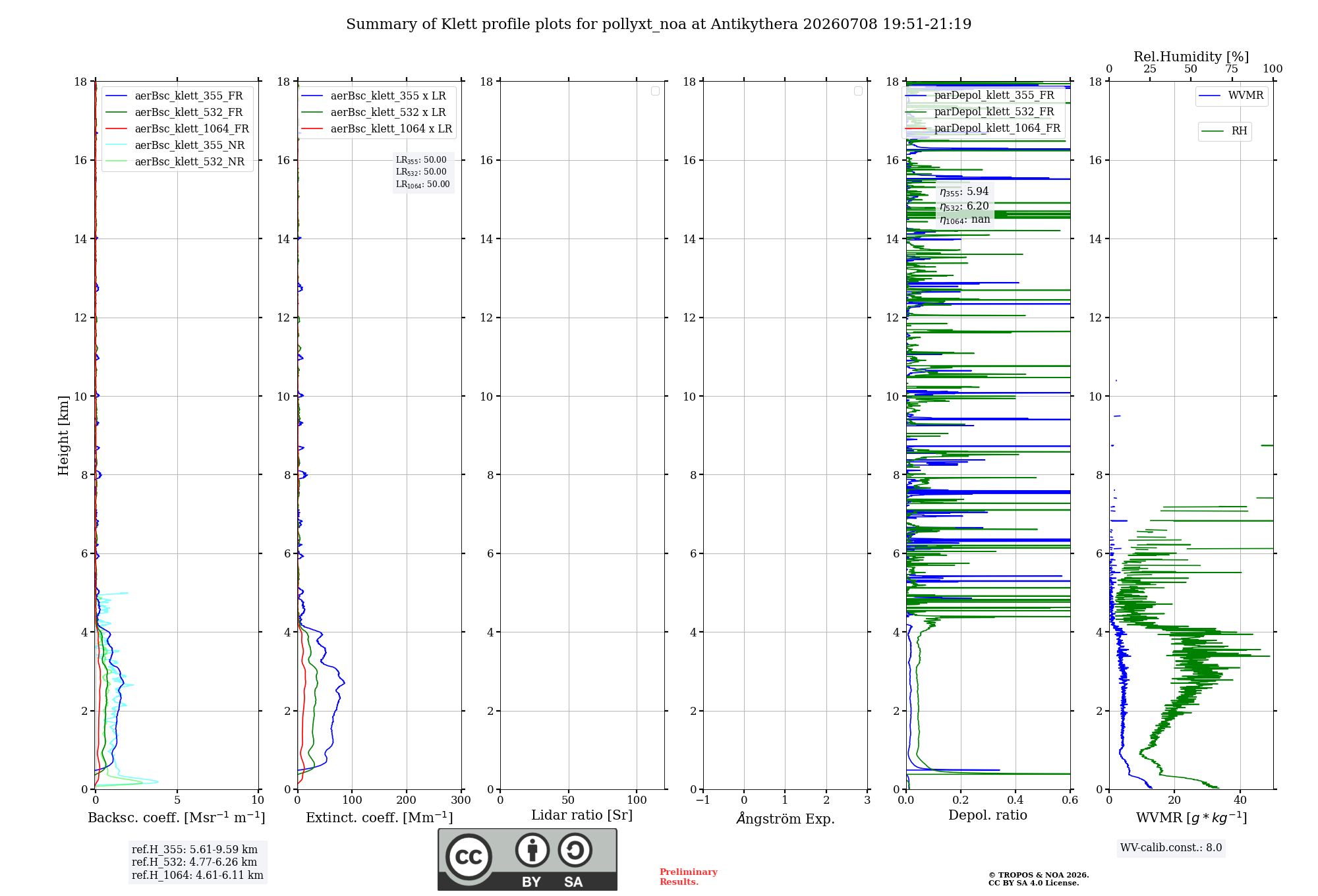Click the Rel.Humidity [%] top axis label
1318x896 pixels.
[x=1191, y=57]
